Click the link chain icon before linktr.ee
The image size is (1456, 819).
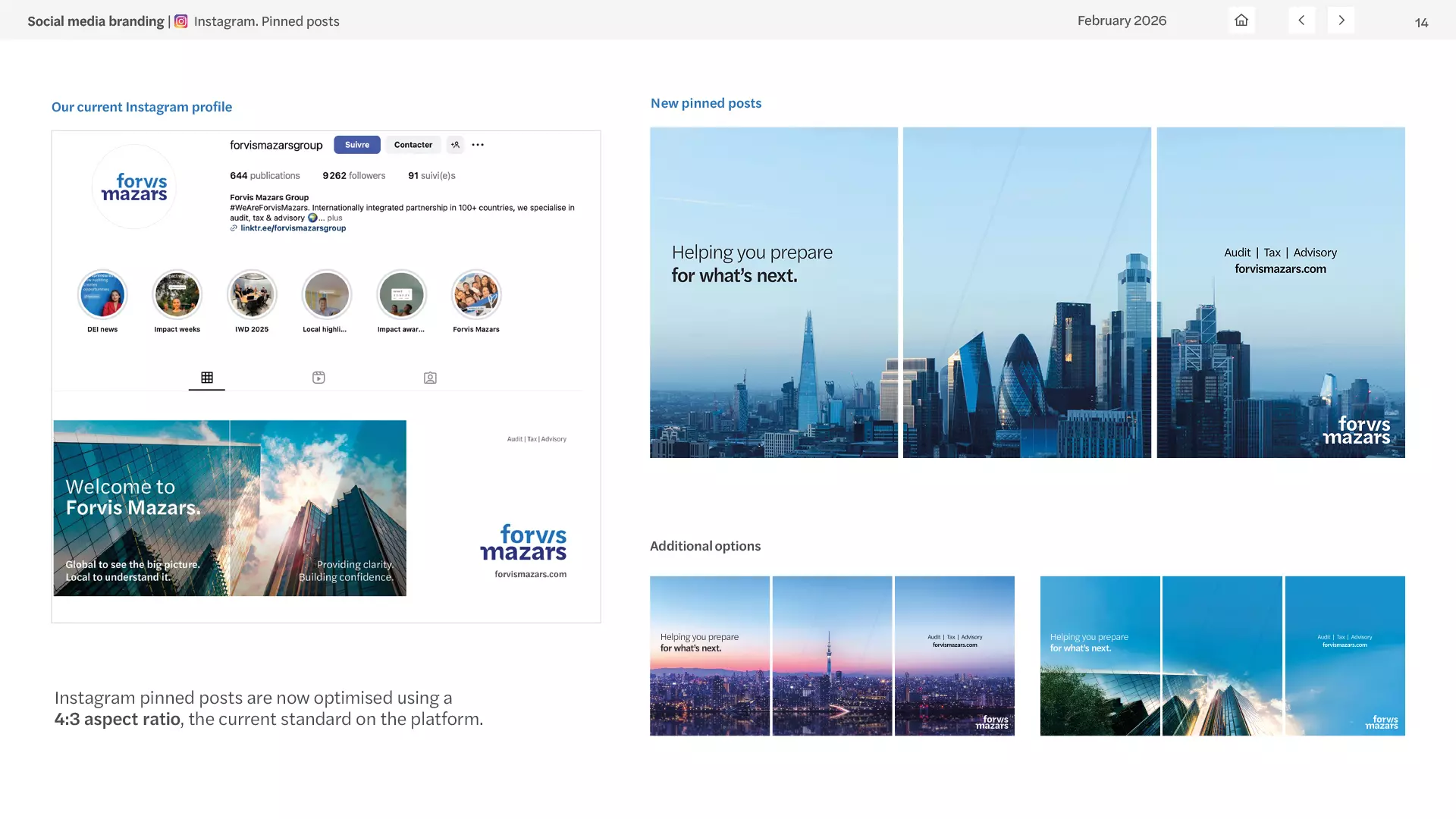[x=234, y=227]
